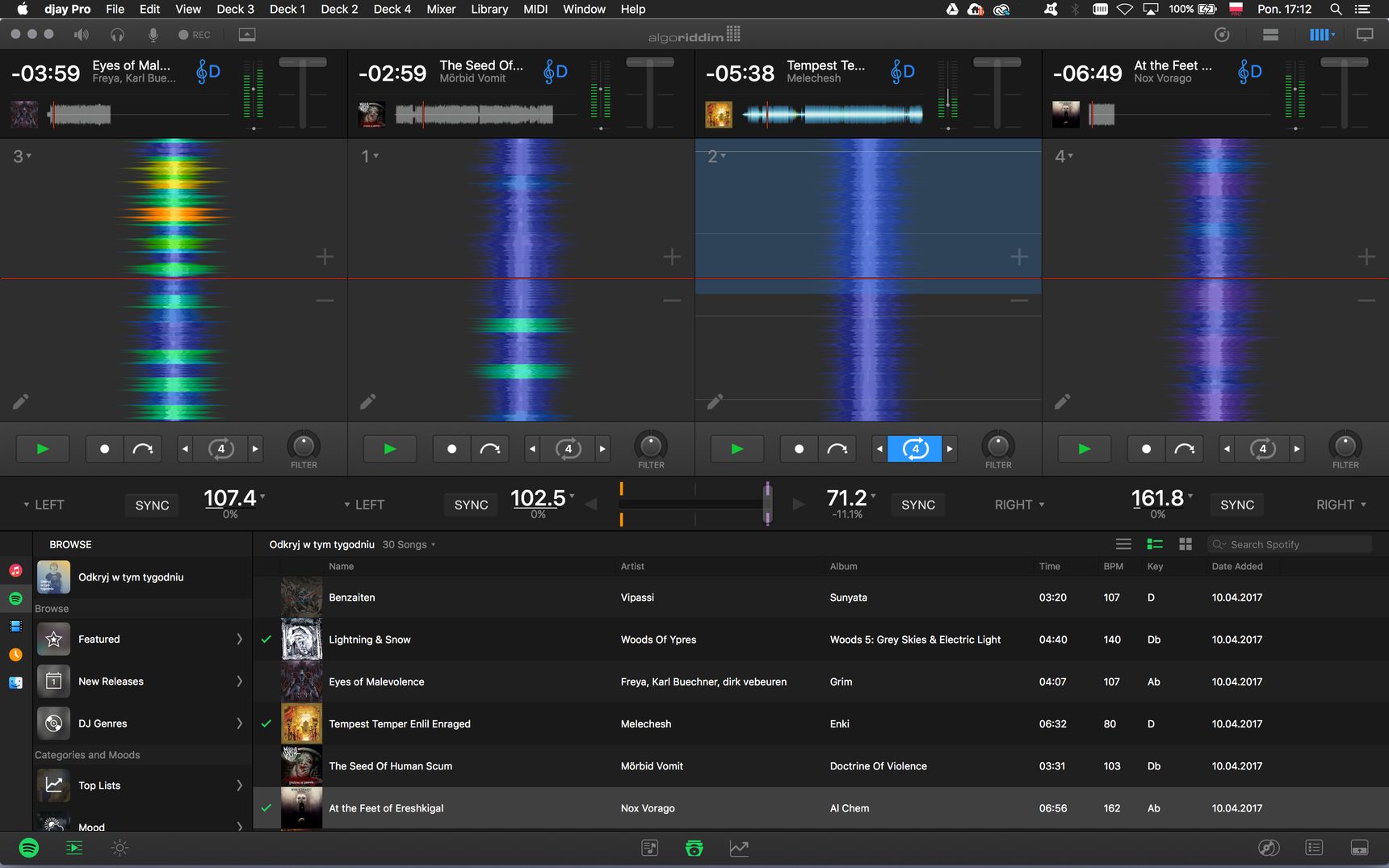Open the File menu
1389x868 pixels.
pyautogui.click(x=115, y=9)
